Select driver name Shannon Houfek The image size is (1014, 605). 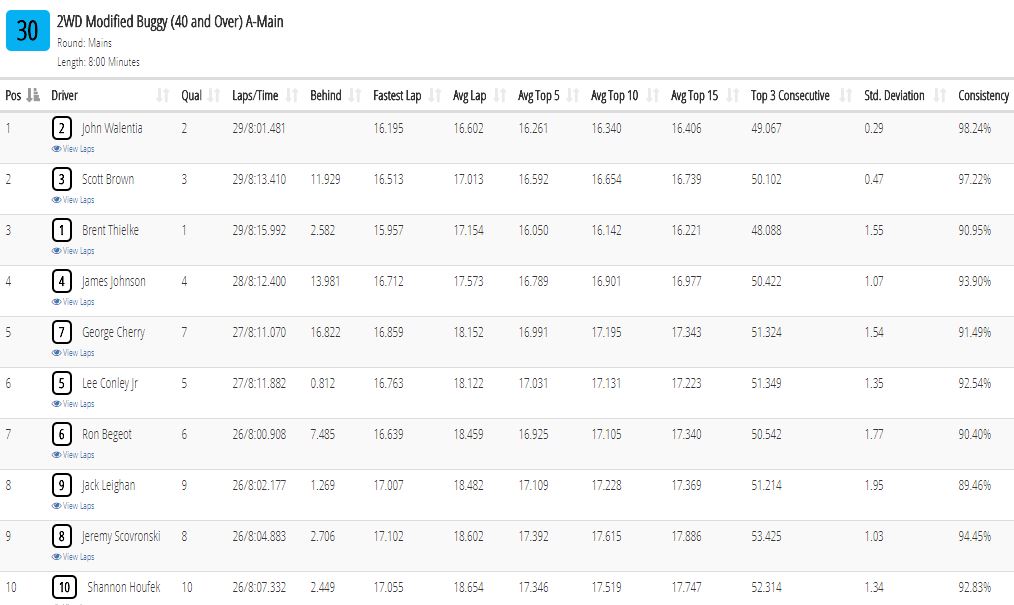[124, 588]
